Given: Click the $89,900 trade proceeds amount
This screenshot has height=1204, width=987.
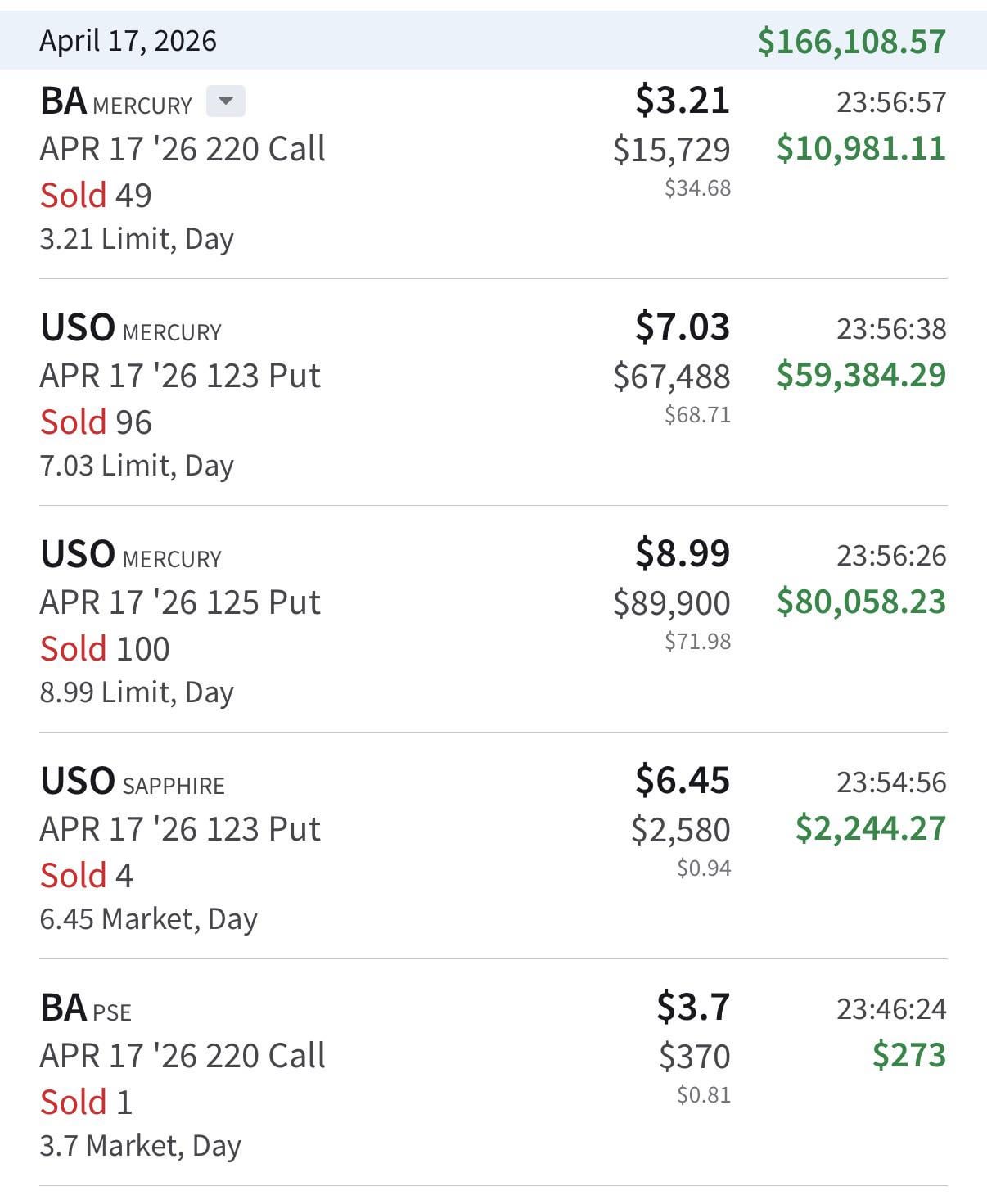Looking at the screenshot, I should (x=671, y=603).
